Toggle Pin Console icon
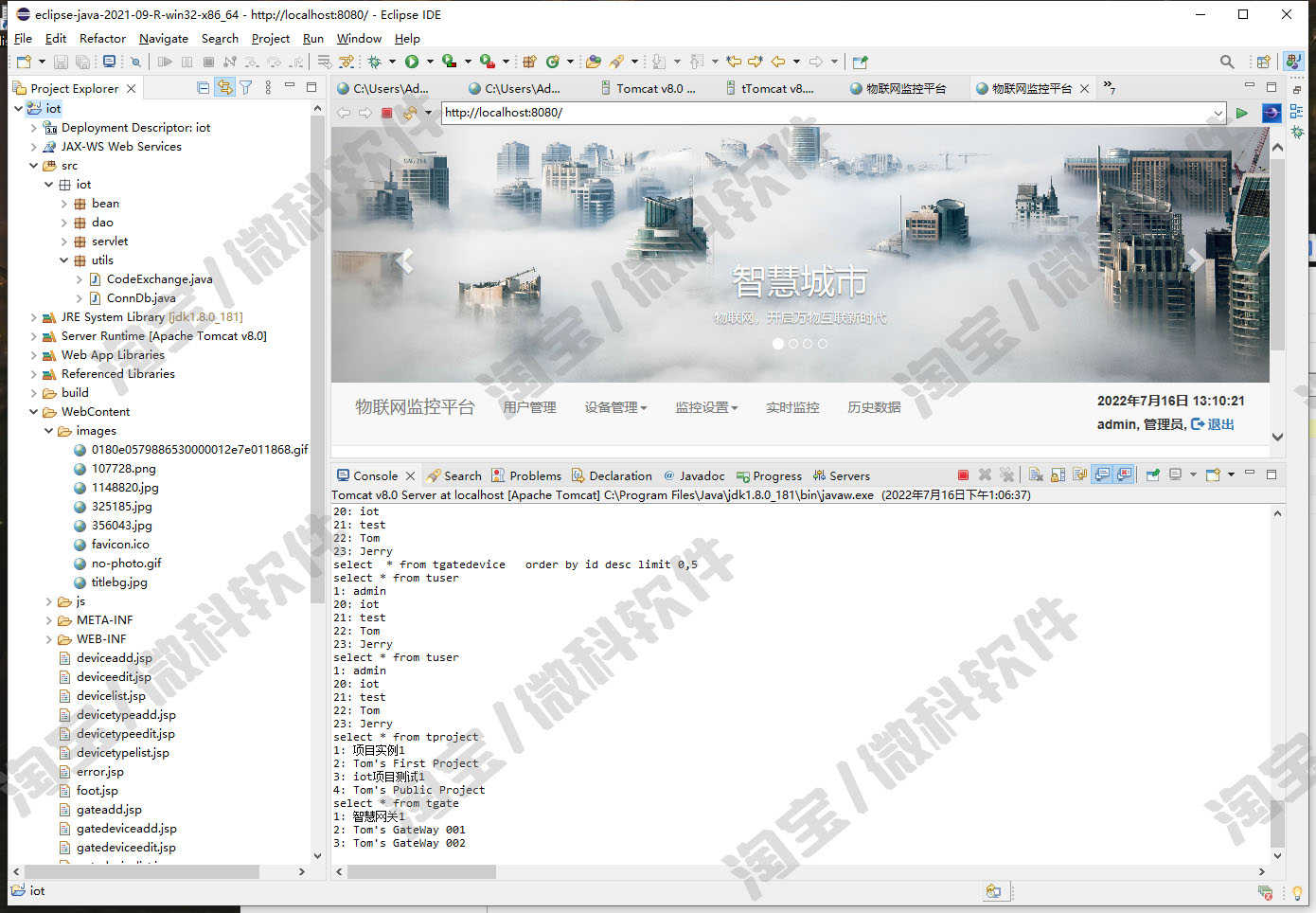Viewport: 1316px width, 913px height. 1152,475
